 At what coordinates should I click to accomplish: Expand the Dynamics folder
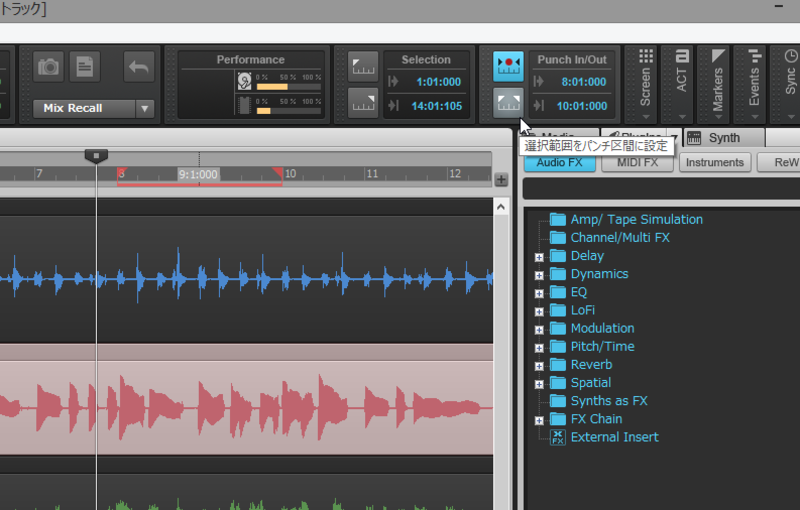(x=539, y=275)
